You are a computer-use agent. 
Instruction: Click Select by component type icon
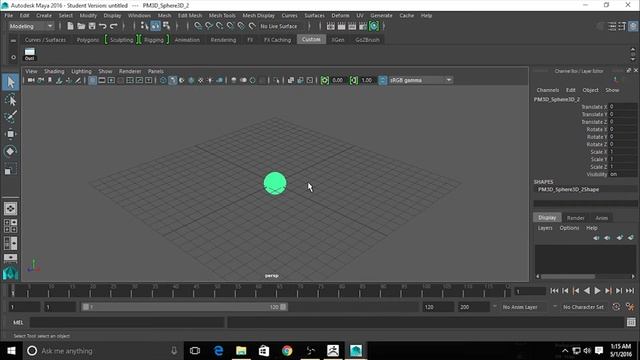tap(166, 26)
